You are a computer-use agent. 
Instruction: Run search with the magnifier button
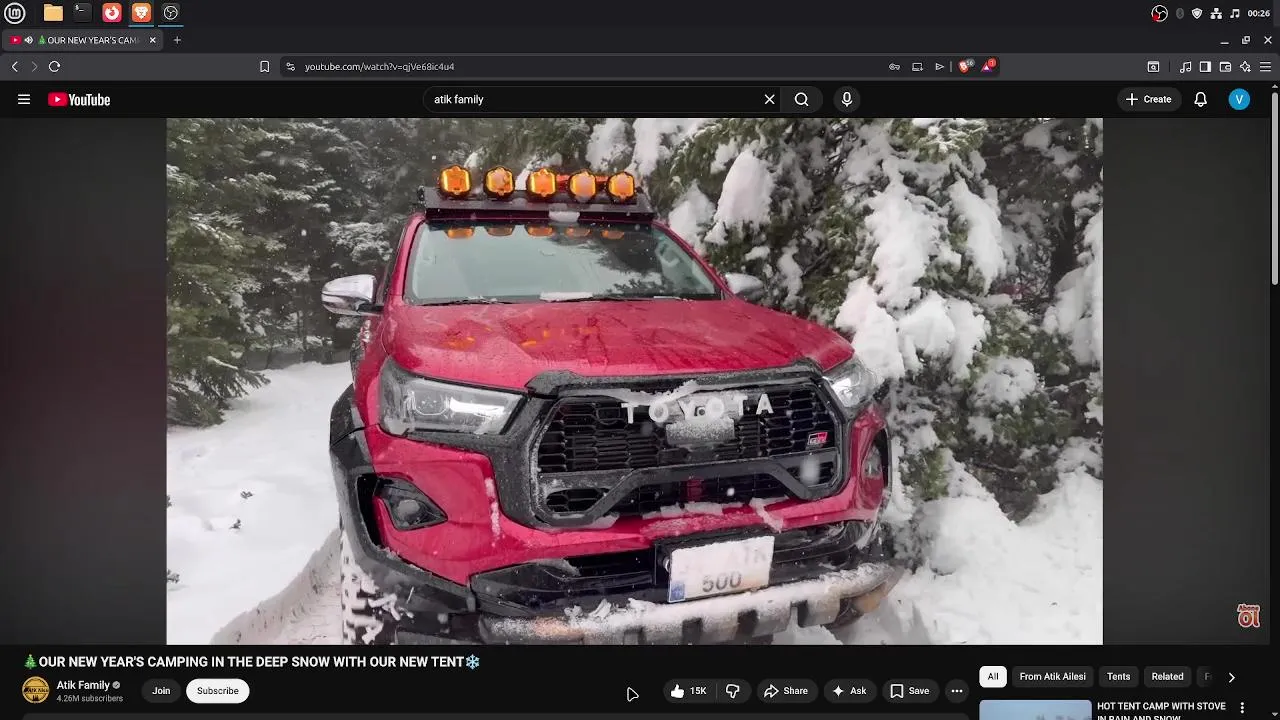pyautogui.click(x=801, y=99)
